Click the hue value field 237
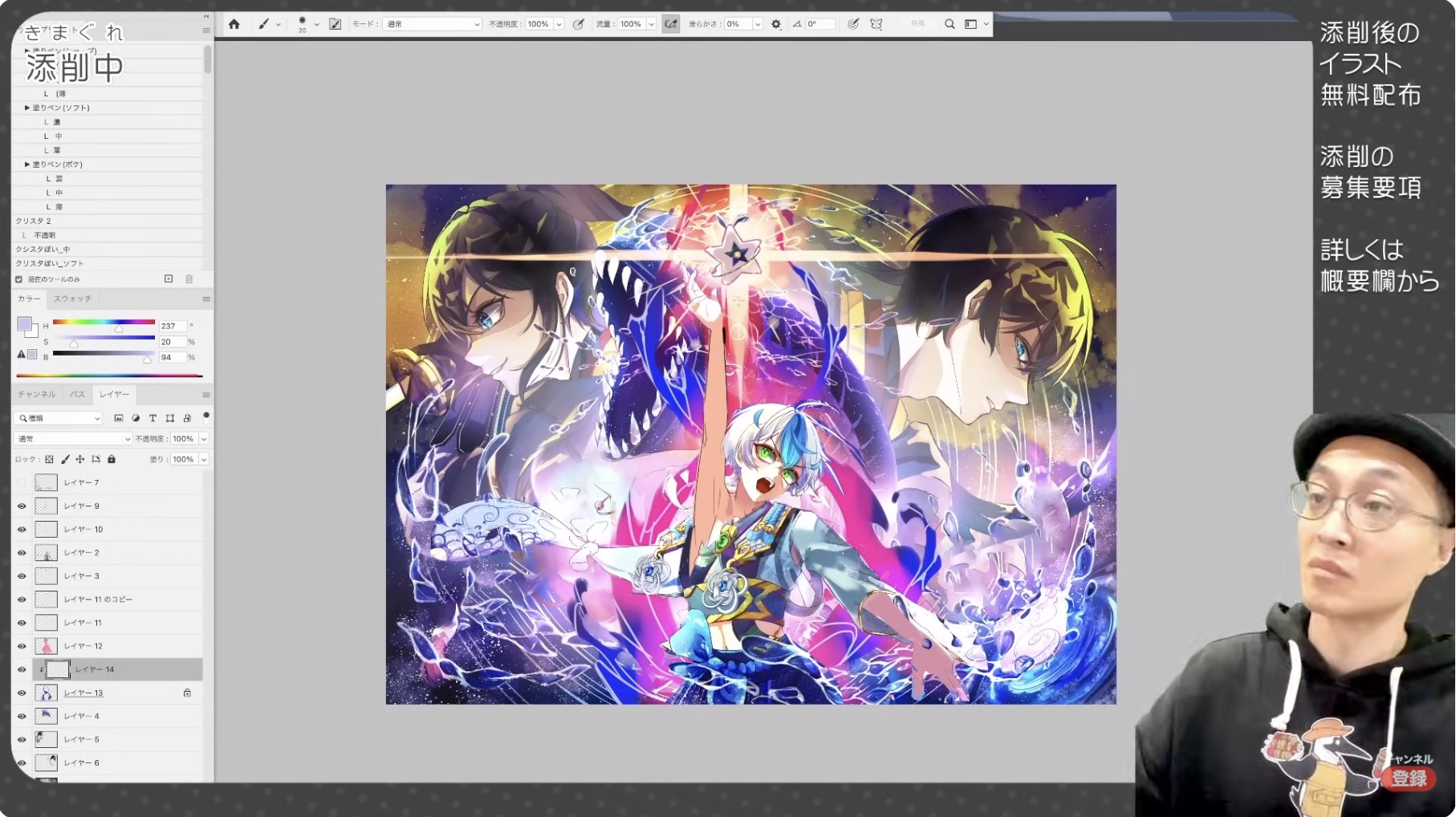This screenshot has height=817, width=1456. (172, 326)
